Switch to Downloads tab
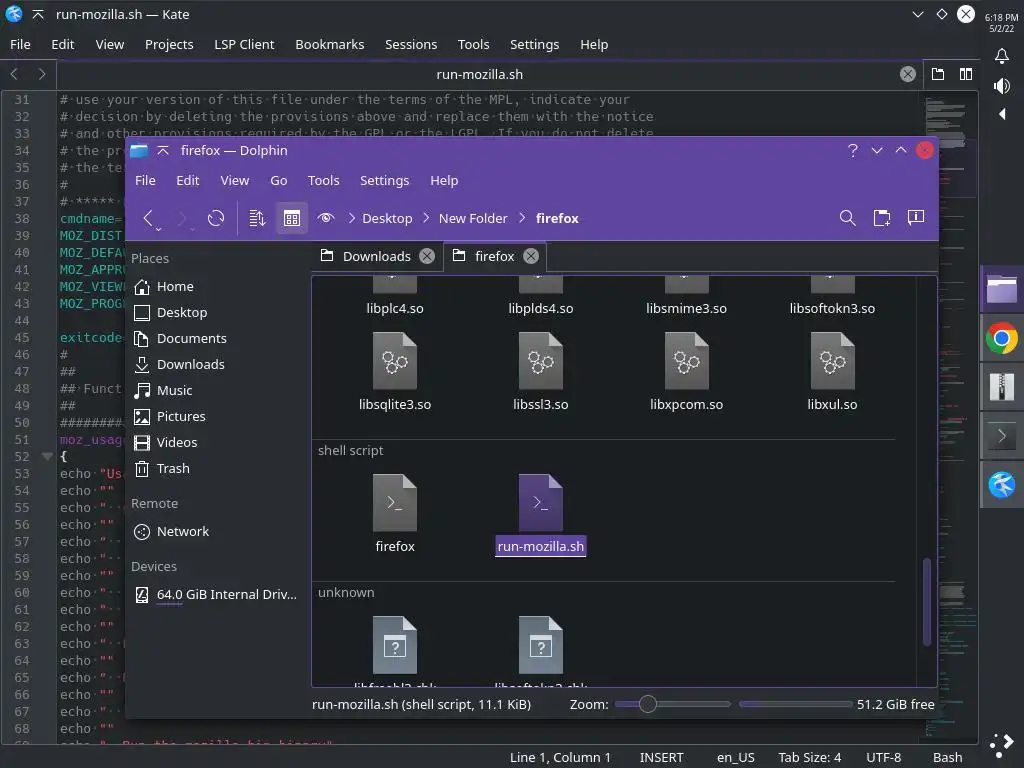 click(x=377, y=256)
